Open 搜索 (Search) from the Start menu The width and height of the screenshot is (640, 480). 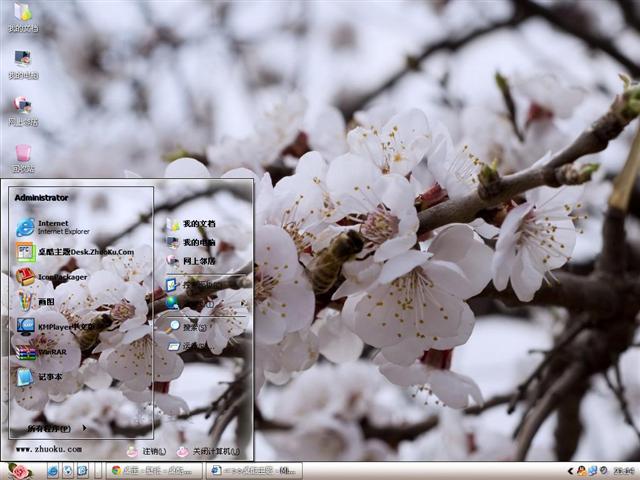192,327
